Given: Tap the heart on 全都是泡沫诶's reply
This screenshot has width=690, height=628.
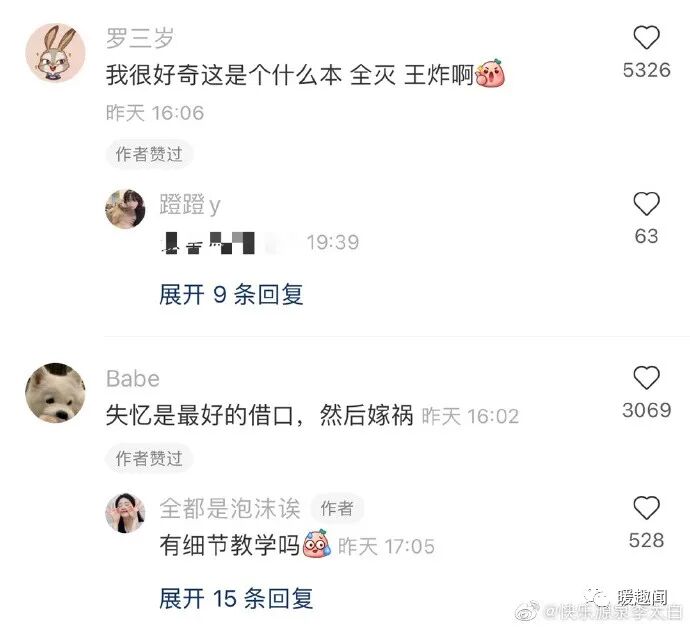Looking at the screenshot, I should 646,508.
